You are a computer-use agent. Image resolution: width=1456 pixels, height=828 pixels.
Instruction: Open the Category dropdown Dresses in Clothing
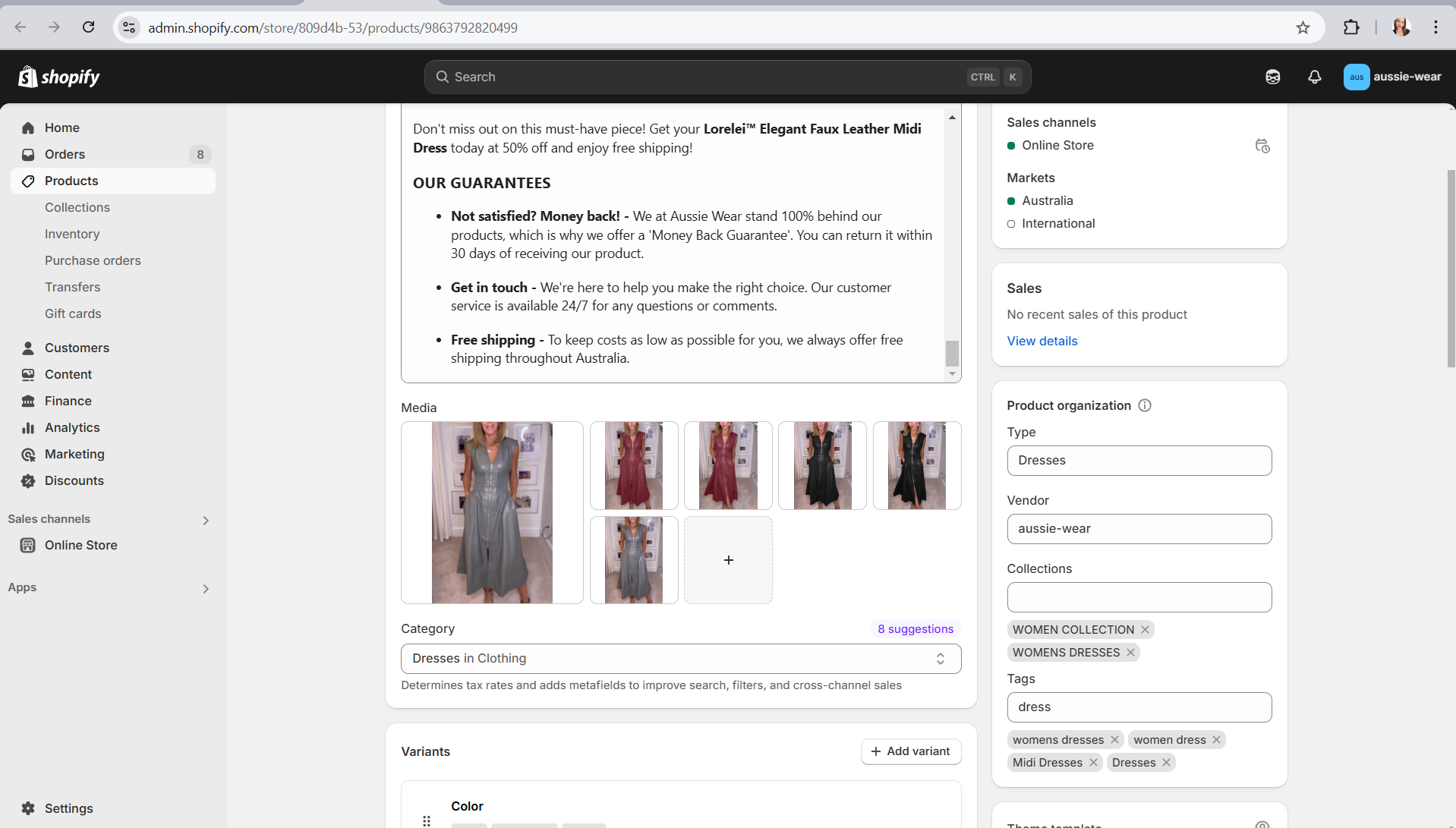point(681,659)
